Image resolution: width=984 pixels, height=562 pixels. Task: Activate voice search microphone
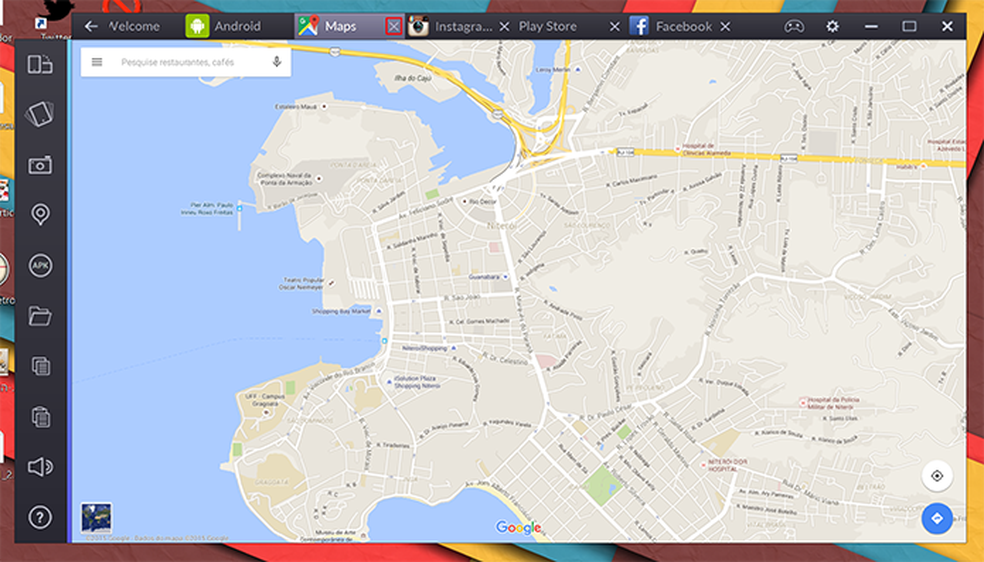(x=277, y=61)
